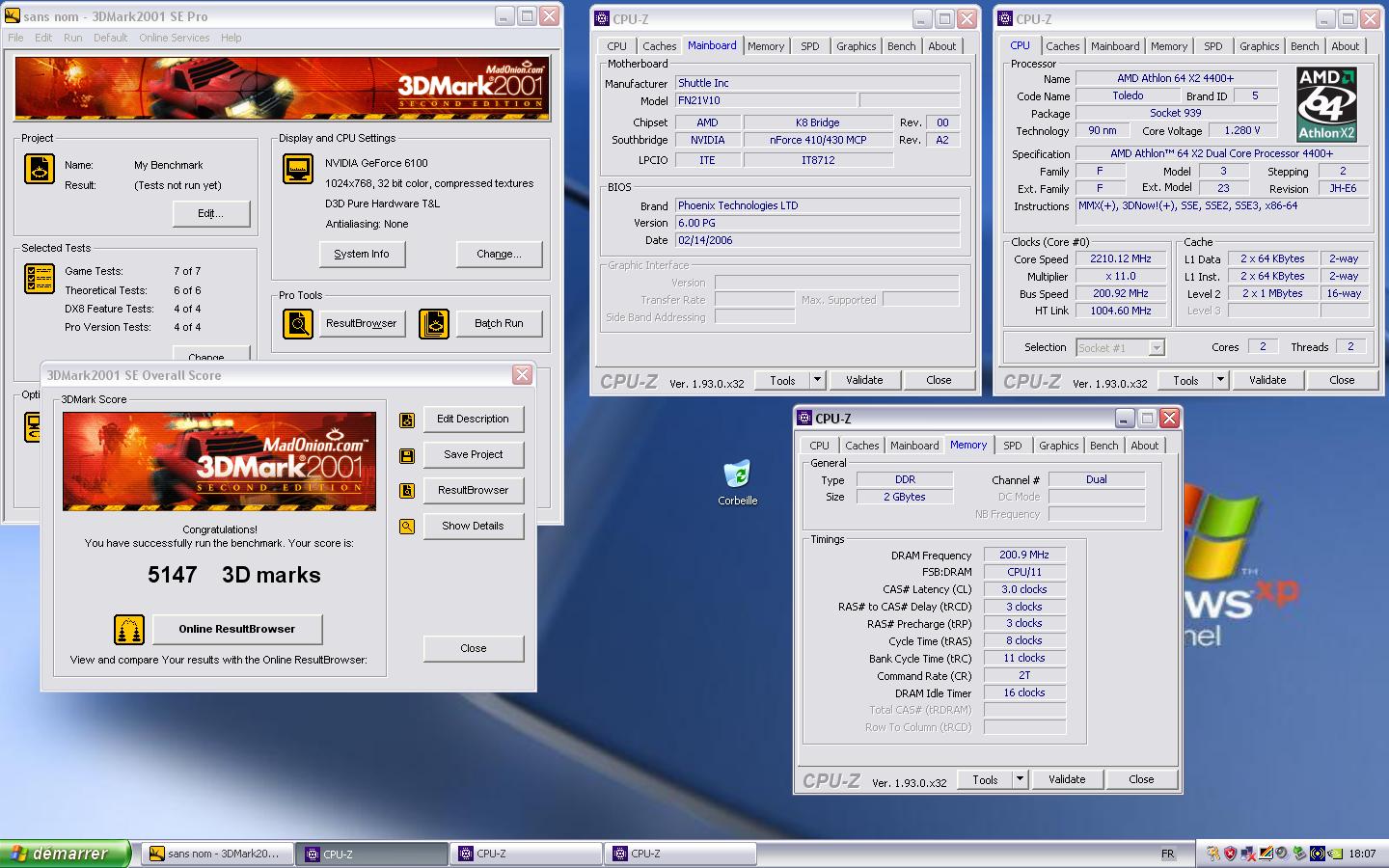
Task: Click the Show Details button
Action: tap(473, 526)
